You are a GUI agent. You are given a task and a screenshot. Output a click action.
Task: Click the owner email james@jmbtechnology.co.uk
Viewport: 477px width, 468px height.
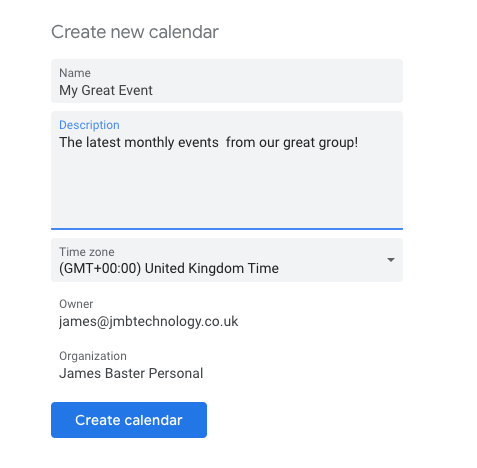148,321
